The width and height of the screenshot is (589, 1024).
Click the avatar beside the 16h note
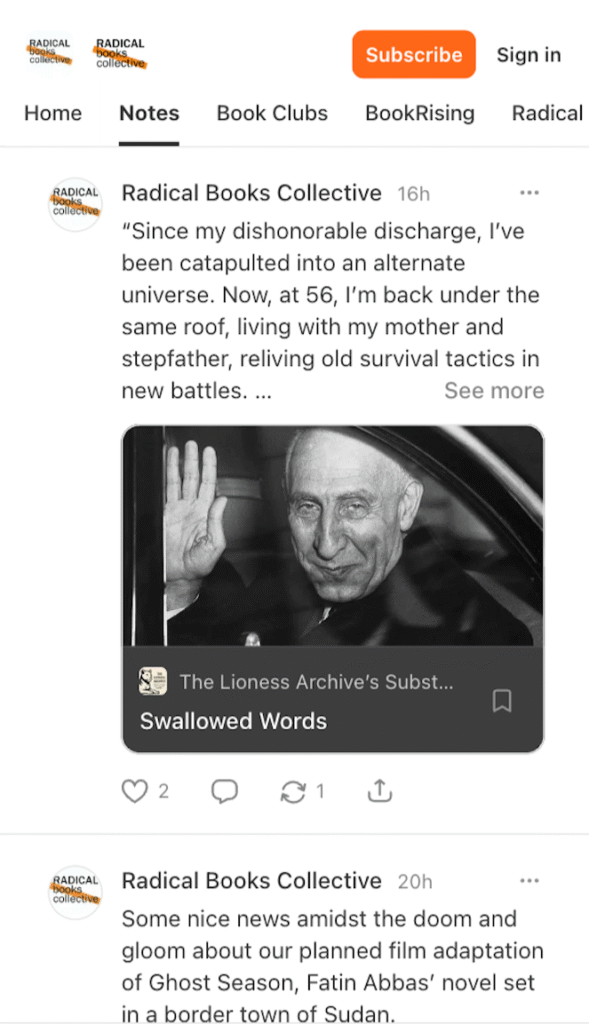(76, 204)
